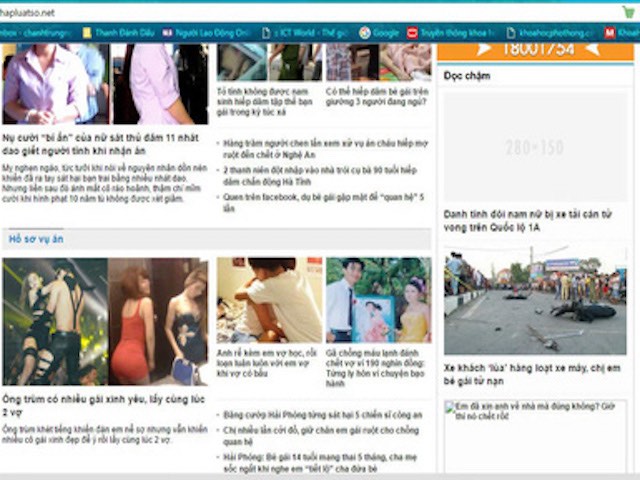This screenshot has height=480, width=640.
Task: Click the shopping cart icon in address bar
Action: pos(628,11)
